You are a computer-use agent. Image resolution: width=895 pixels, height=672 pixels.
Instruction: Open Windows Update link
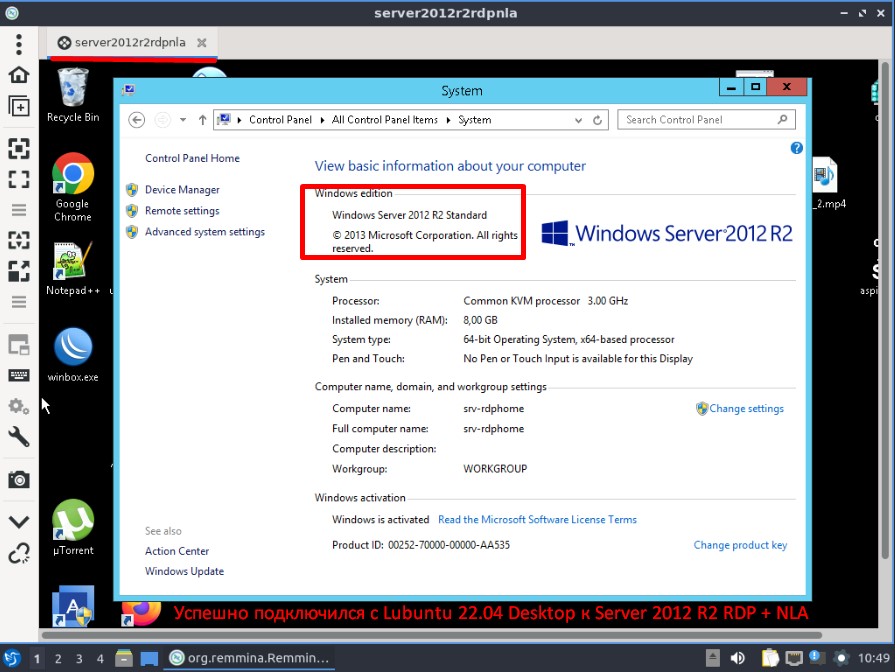click(184, 572)
